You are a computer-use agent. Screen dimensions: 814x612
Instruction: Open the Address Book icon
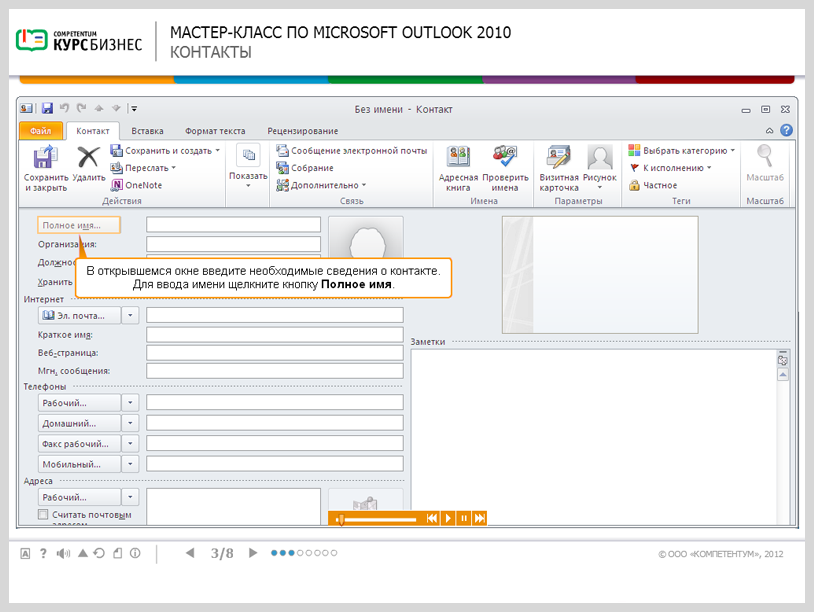[458, 157]
